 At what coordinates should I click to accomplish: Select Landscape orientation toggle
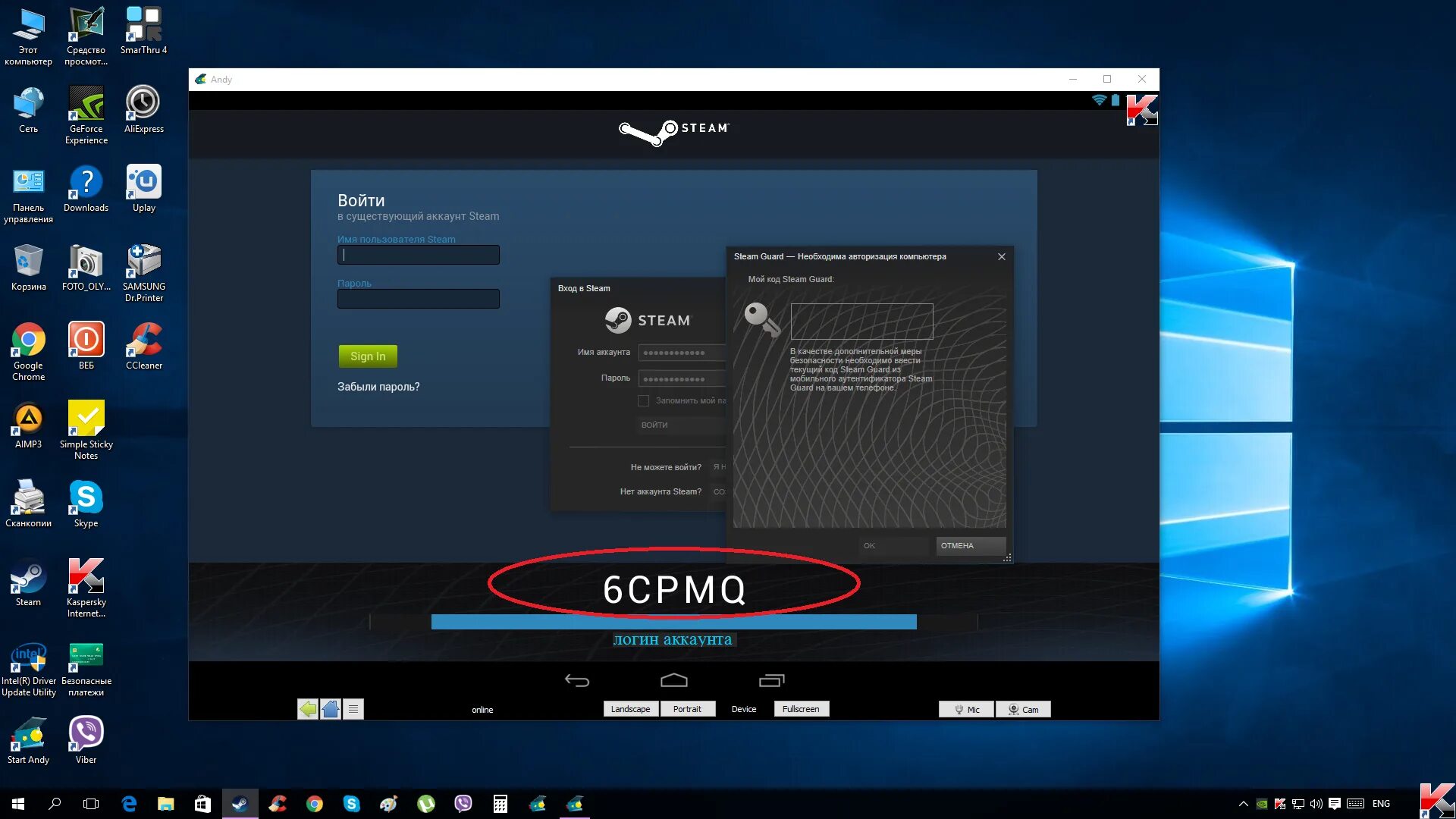coord(631,708)
